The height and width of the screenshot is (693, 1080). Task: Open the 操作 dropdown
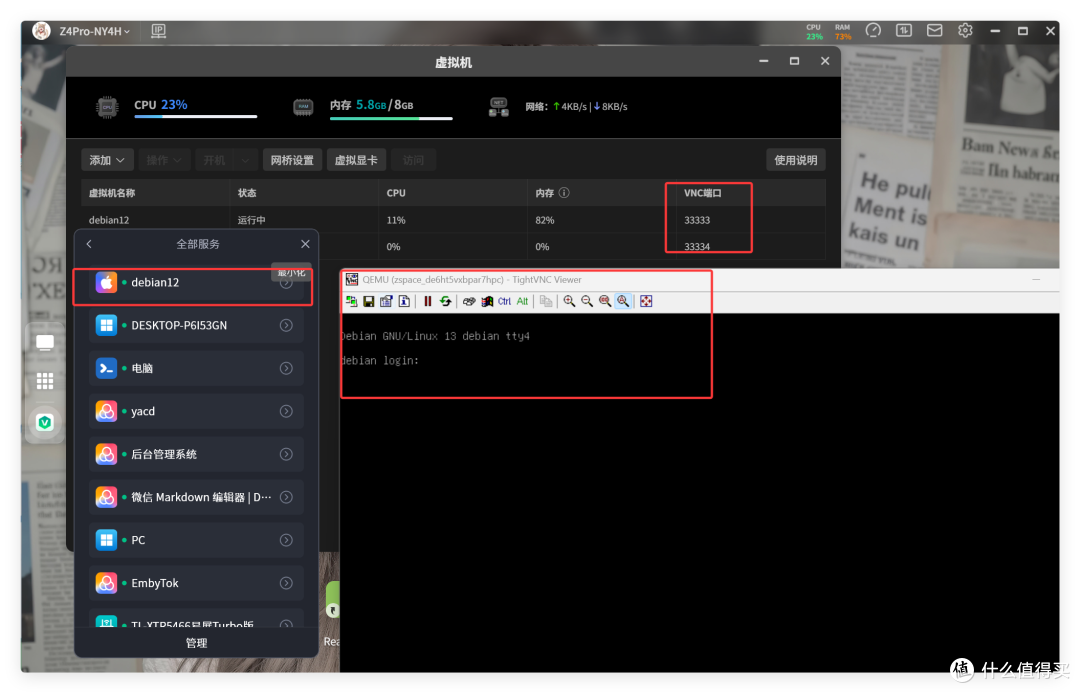click(x=164, y=160)
